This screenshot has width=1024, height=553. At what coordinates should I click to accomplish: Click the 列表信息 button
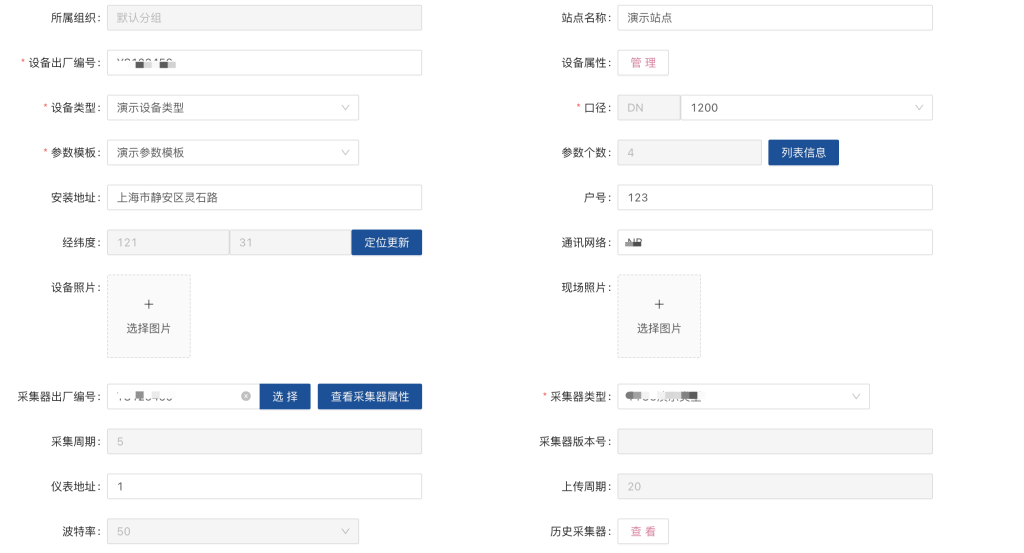(803, 153)
